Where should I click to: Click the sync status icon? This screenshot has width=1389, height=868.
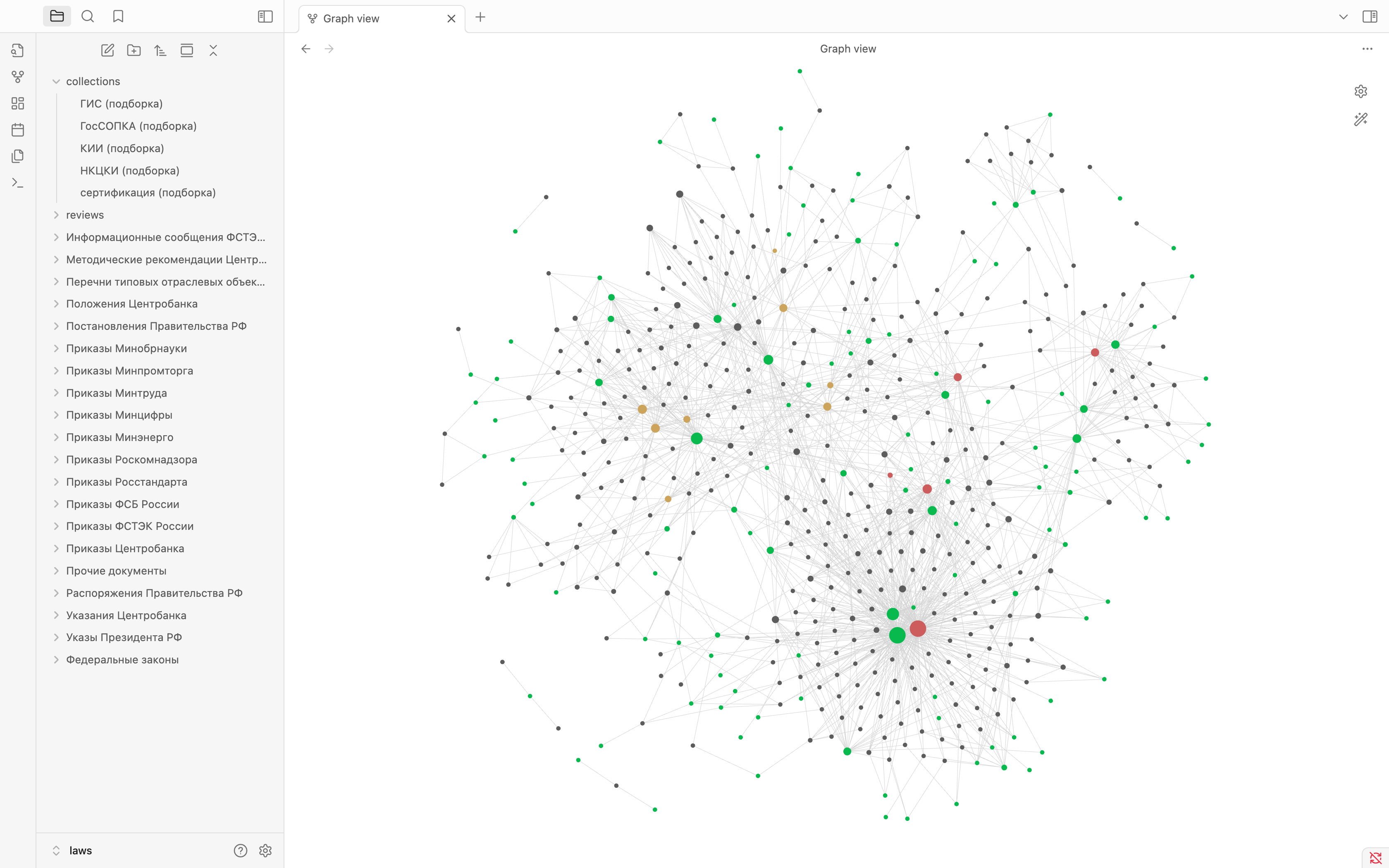pyautogui.click(x=1375, y=858)
